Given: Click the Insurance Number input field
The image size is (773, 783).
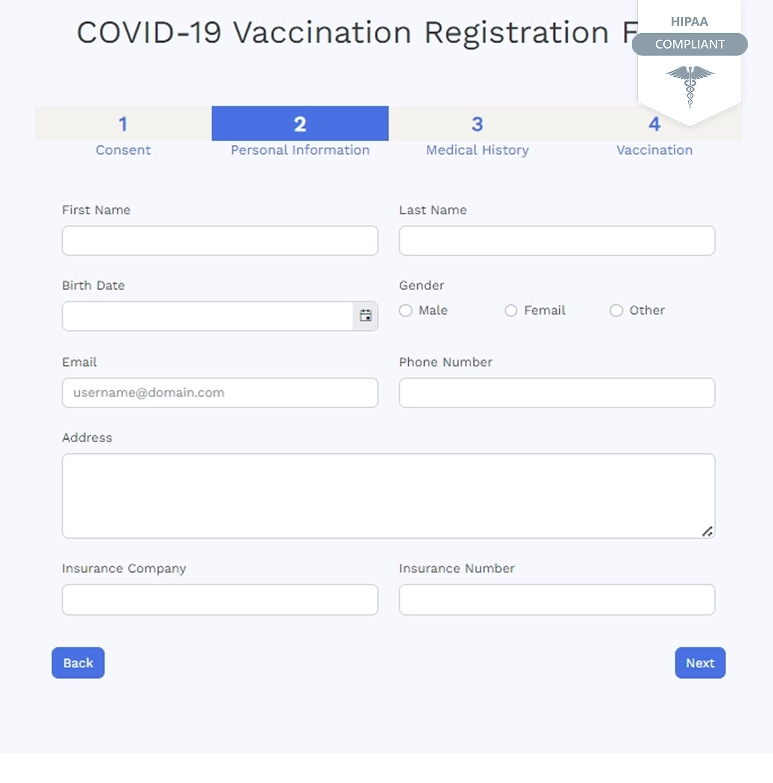Looking at the screenshot, I should (557, 600).
